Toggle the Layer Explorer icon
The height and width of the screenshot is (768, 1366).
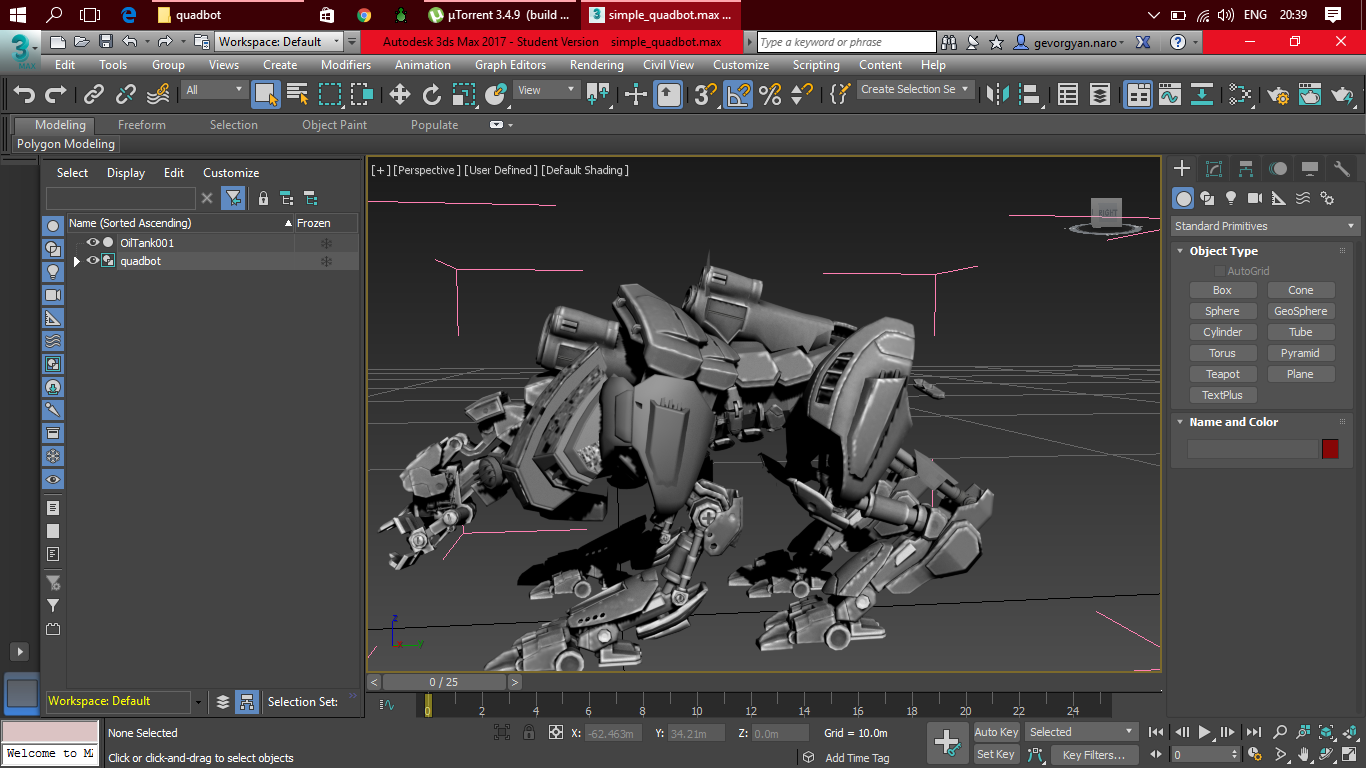point(1100,94)
